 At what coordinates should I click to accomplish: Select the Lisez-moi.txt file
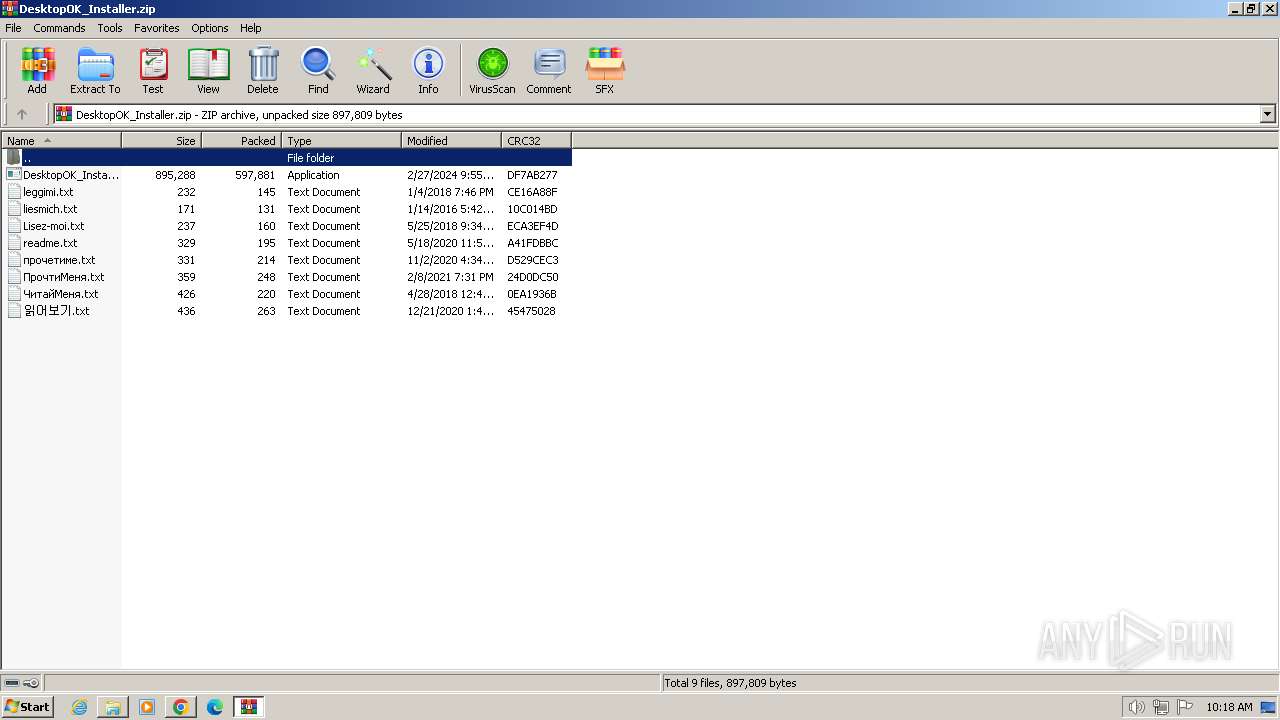pyautogui.click(x=287, y=226)
